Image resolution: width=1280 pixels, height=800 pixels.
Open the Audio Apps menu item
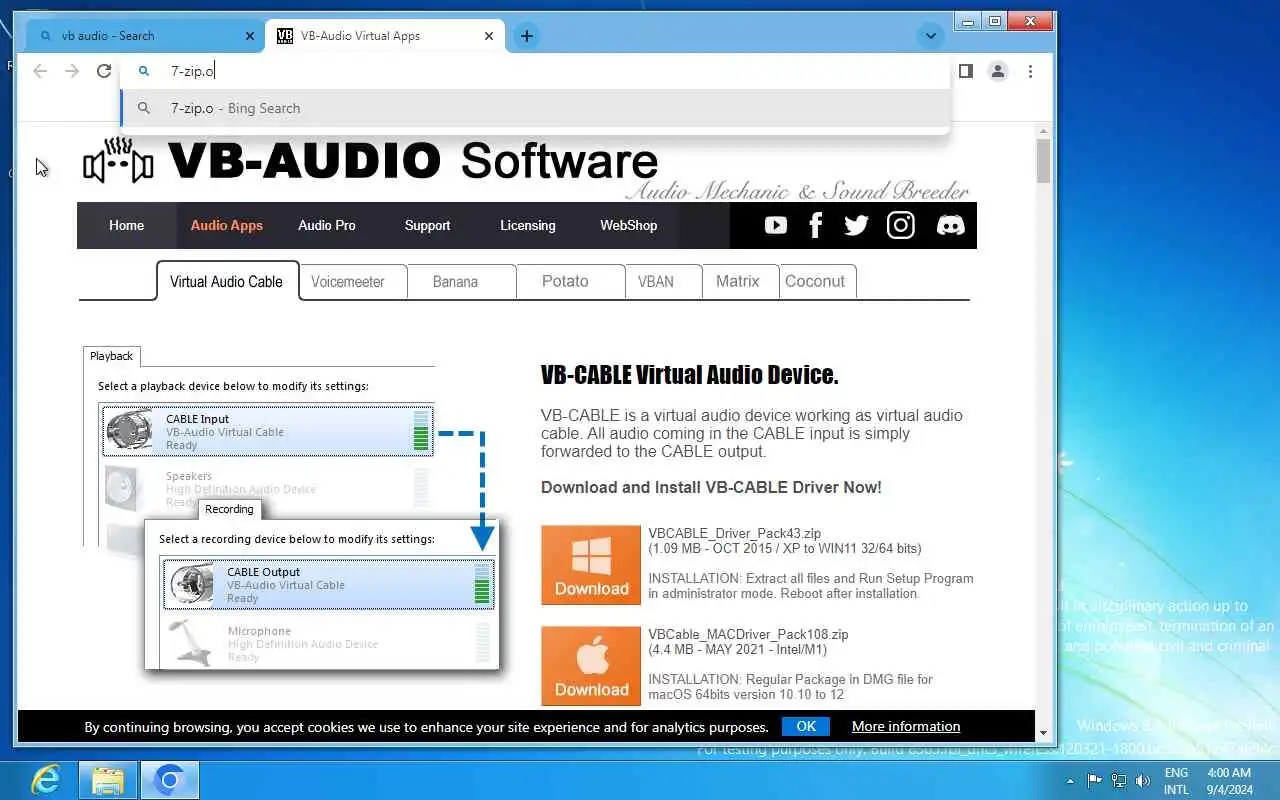click(227, 225)
